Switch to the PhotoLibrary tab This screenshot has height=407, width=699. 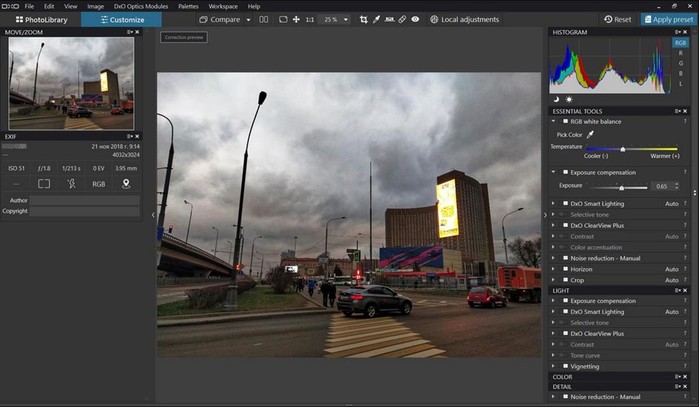pyautogui.click(x=40, y=19)
